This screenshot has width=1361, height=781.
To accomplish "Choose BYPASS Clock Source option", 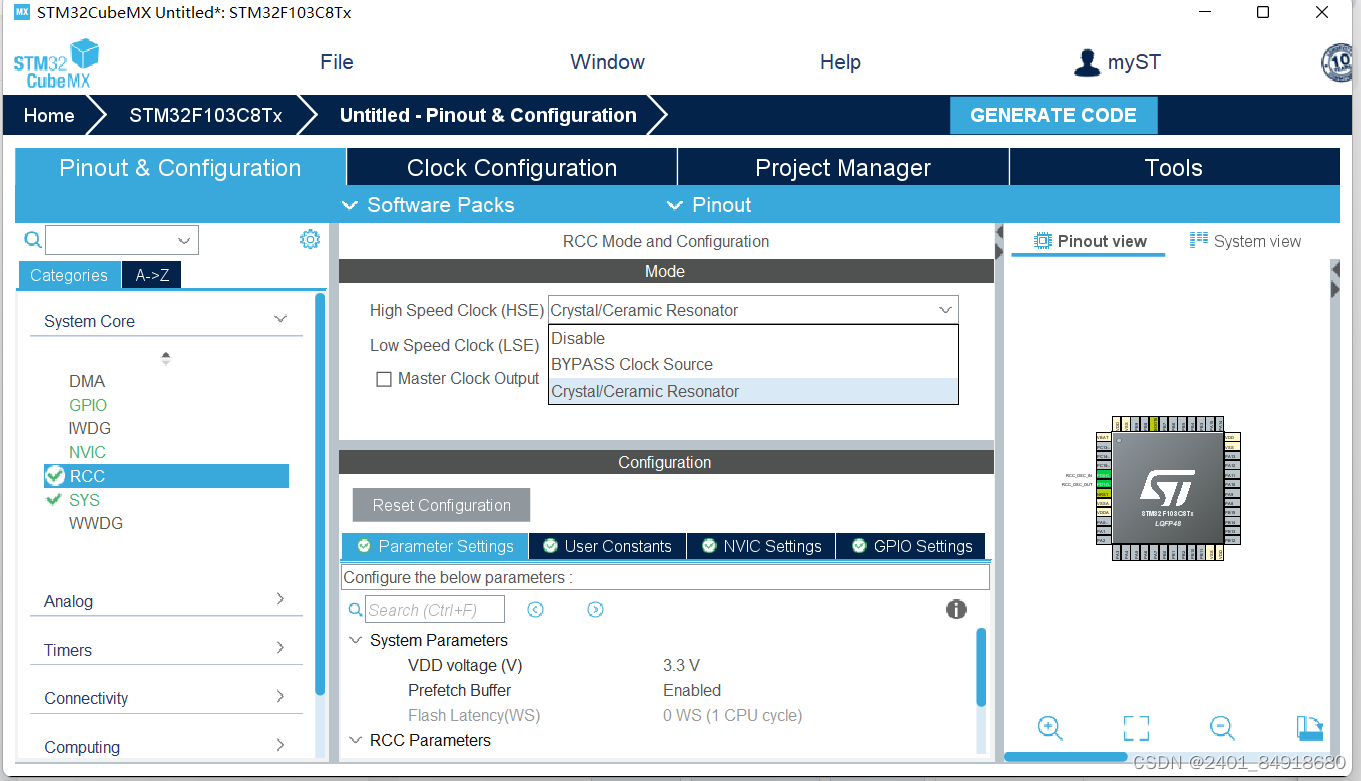I will 753,364.
